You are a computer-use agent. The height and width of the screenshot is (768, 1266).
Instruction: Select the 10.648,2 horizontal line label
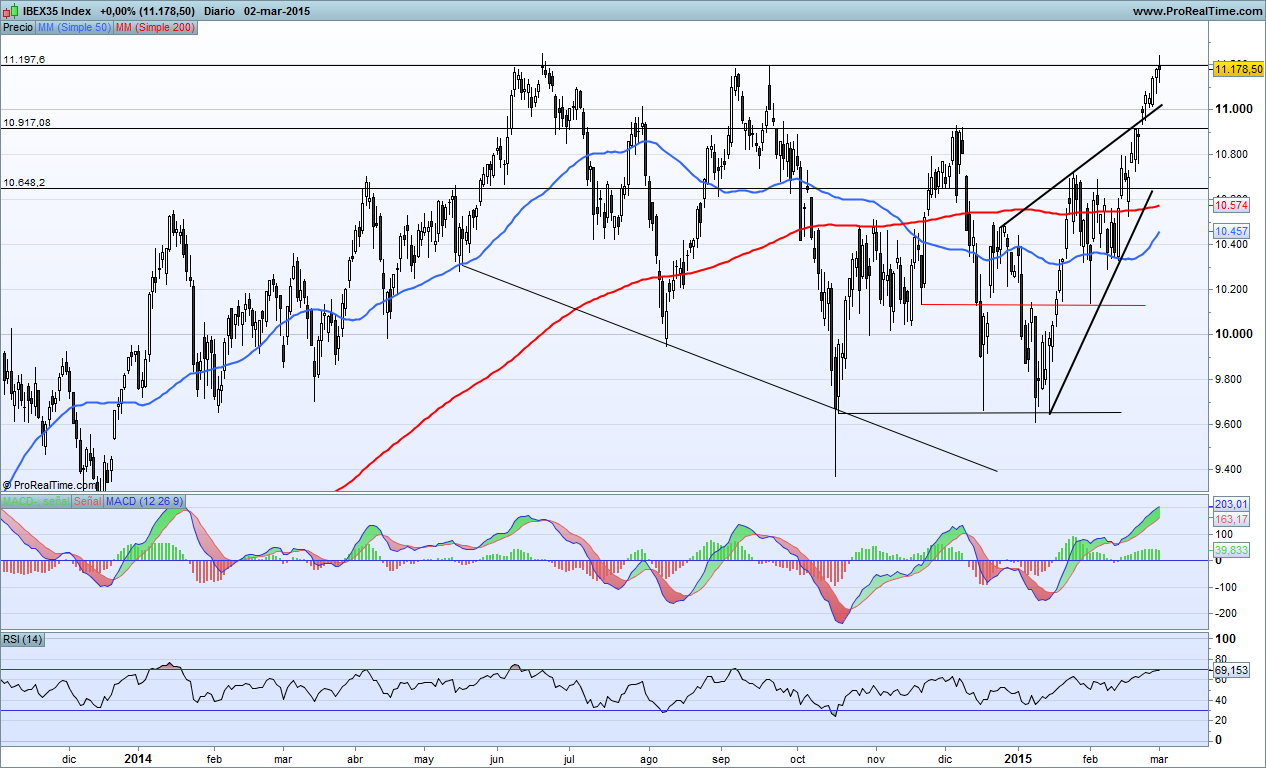pos(24,183)
